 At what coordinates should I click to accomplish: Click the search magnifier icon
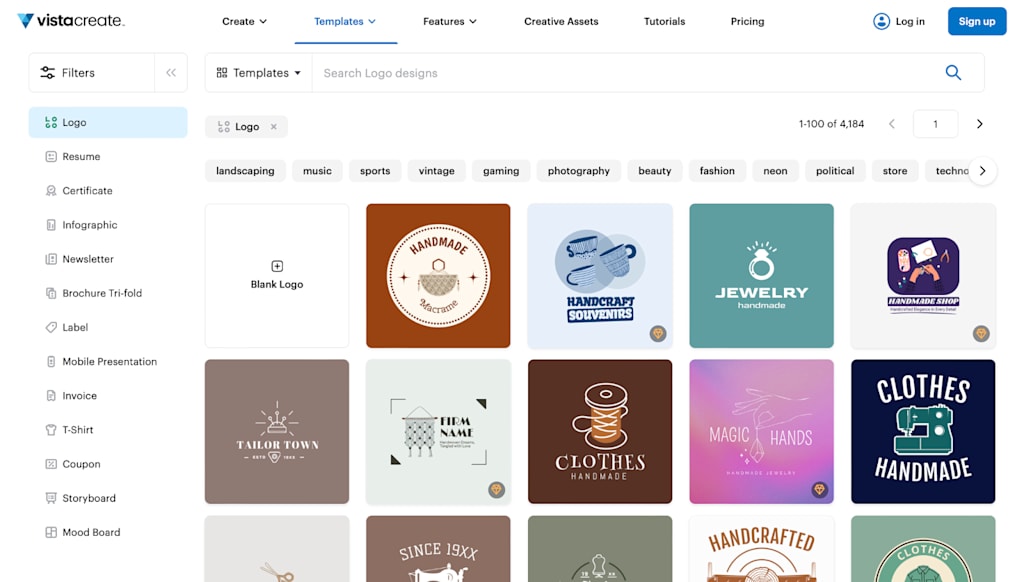953,72
